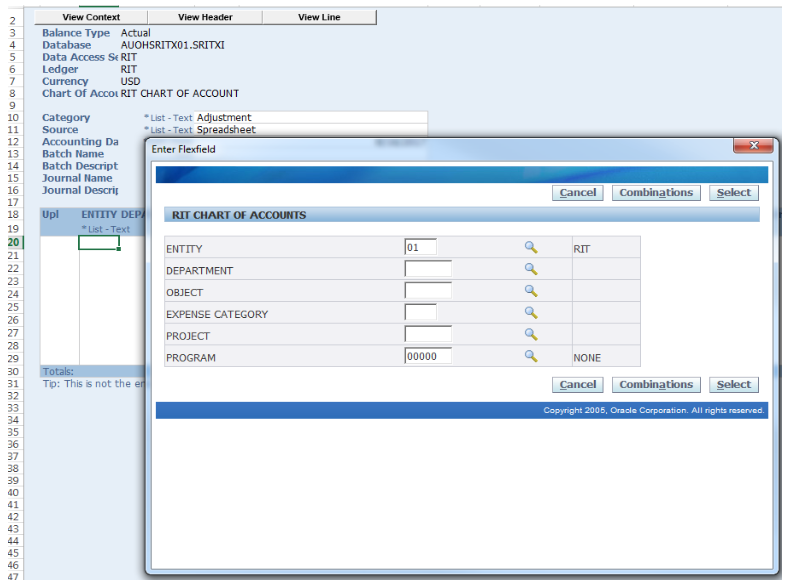
Task: Click the top Cancel button
Action: point(578,193)
